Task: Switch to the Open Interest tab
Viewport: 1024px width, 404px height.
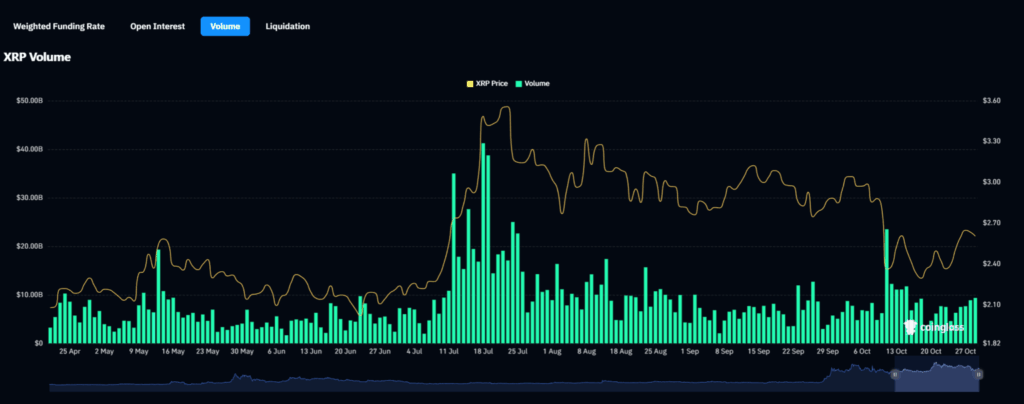Action: click(x=157, y=26)
